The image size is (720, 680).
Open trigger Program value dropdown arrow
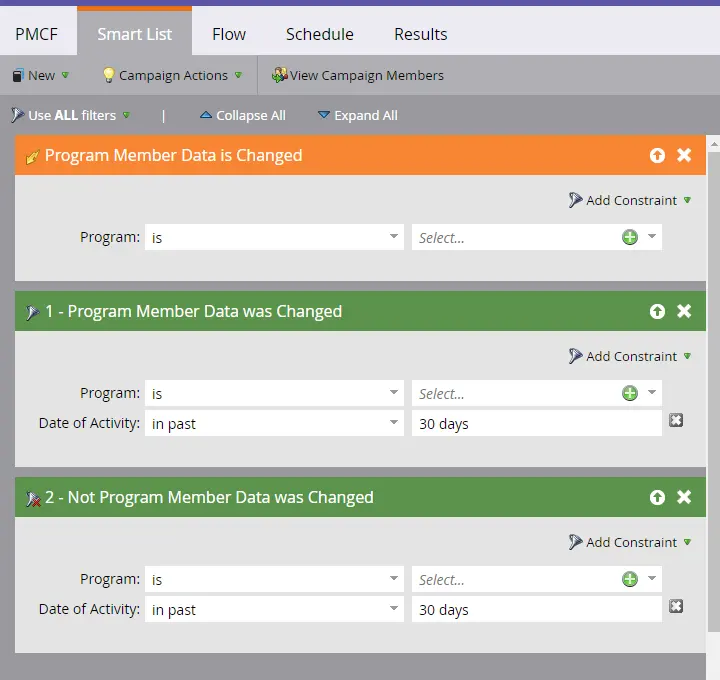coord(652,236)
